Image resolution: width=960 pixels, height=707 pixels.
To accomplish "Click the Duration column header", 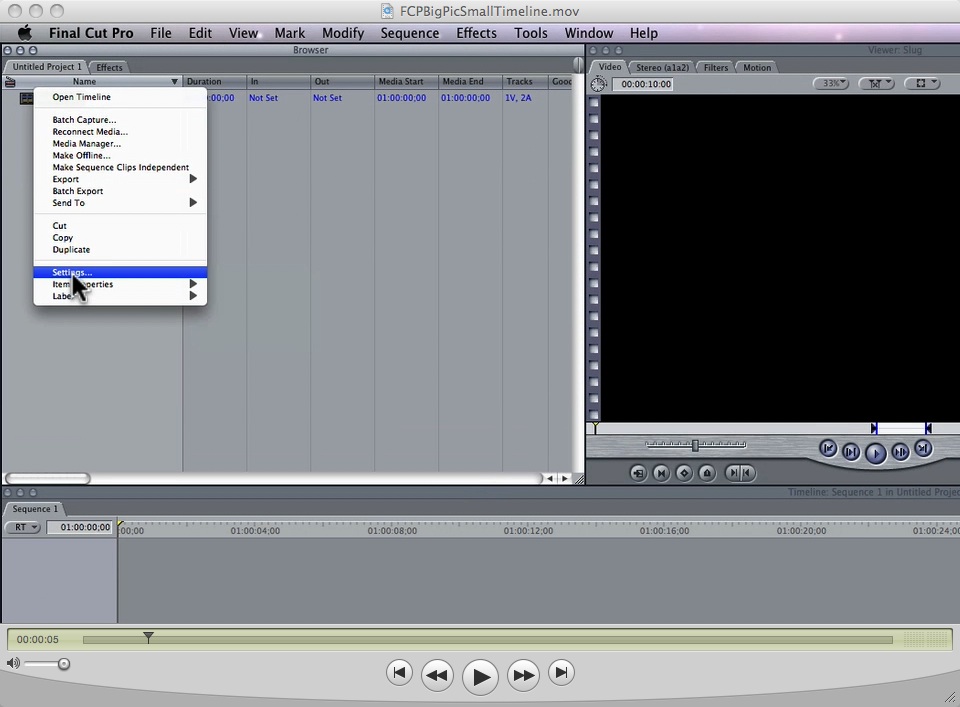I will 214,81.
